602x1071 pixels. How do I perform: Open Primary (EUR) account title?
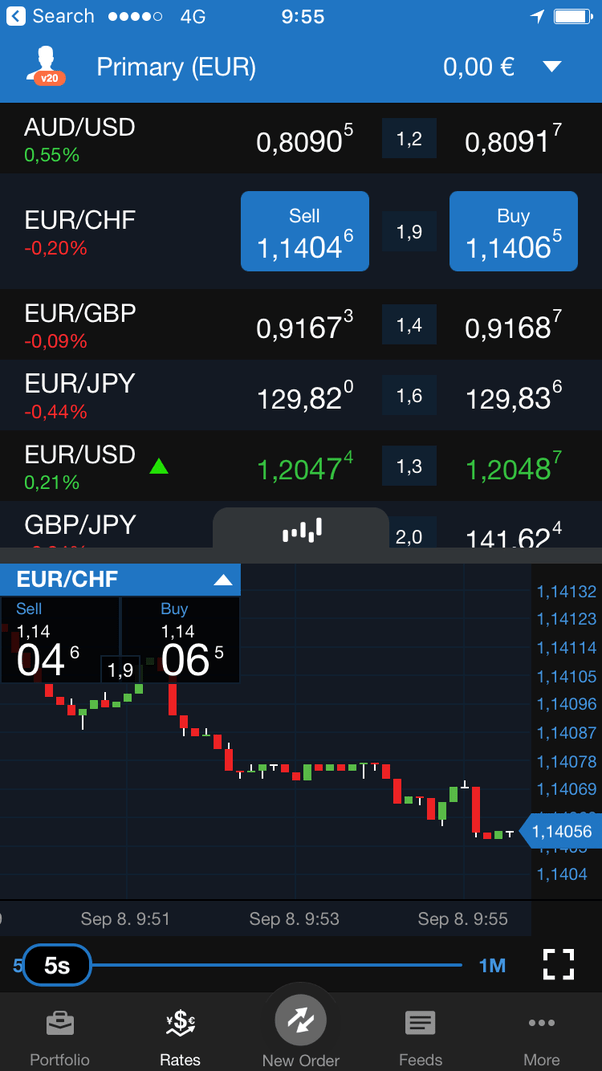tap(176, 67)
